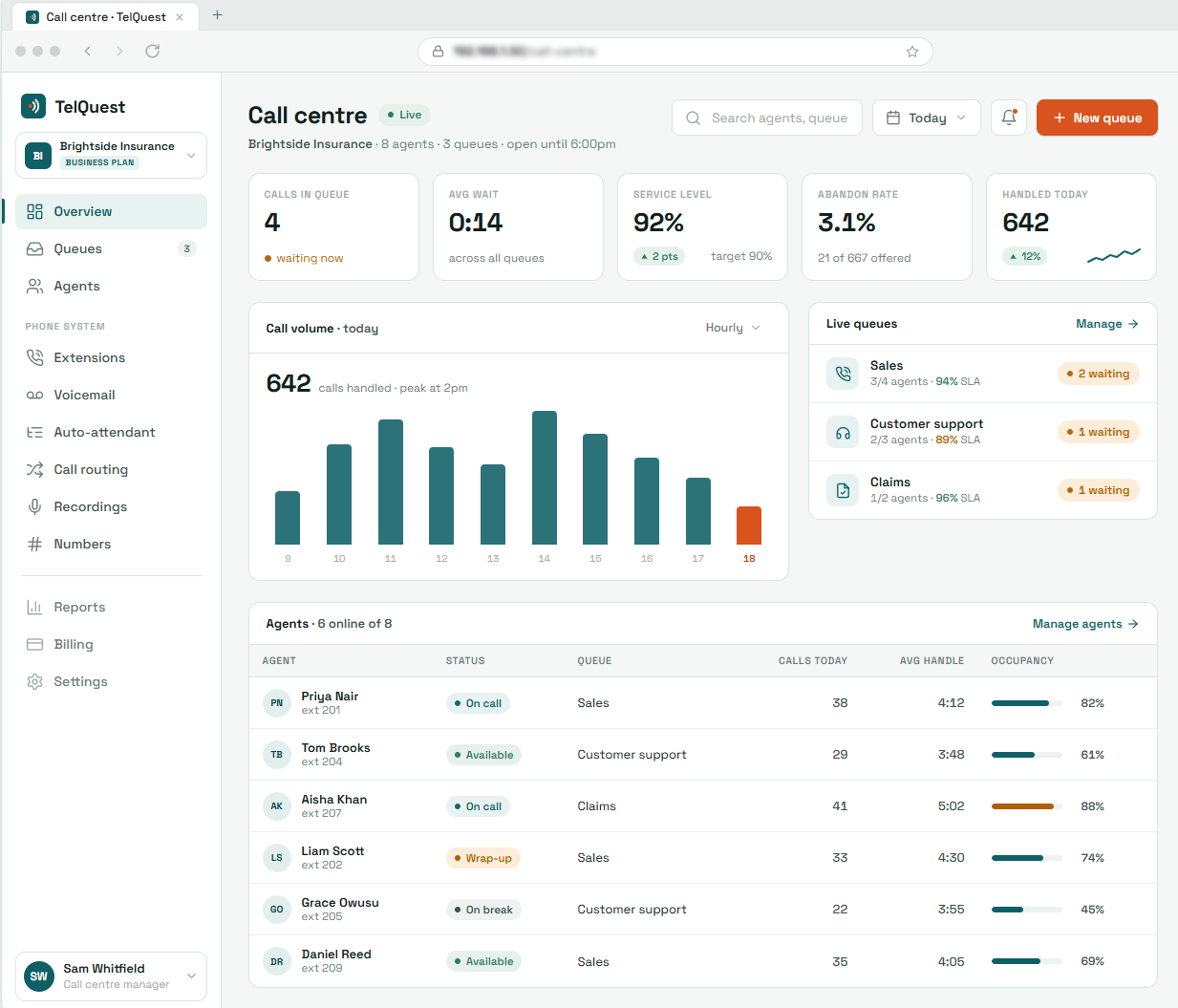This screenshot has height=1008, width=1178.
Task: Click Priya Nair's 82% occupancy bar
Action: pos(1027,703)
